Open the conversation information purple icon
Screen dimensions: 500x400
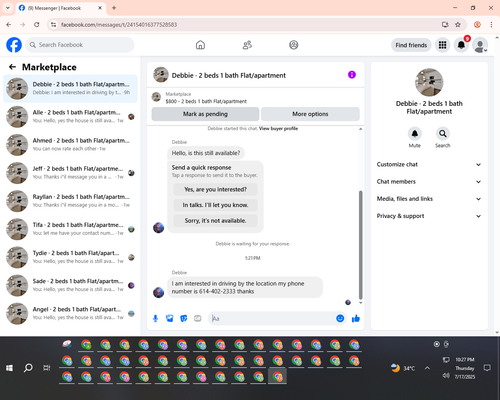352,75
